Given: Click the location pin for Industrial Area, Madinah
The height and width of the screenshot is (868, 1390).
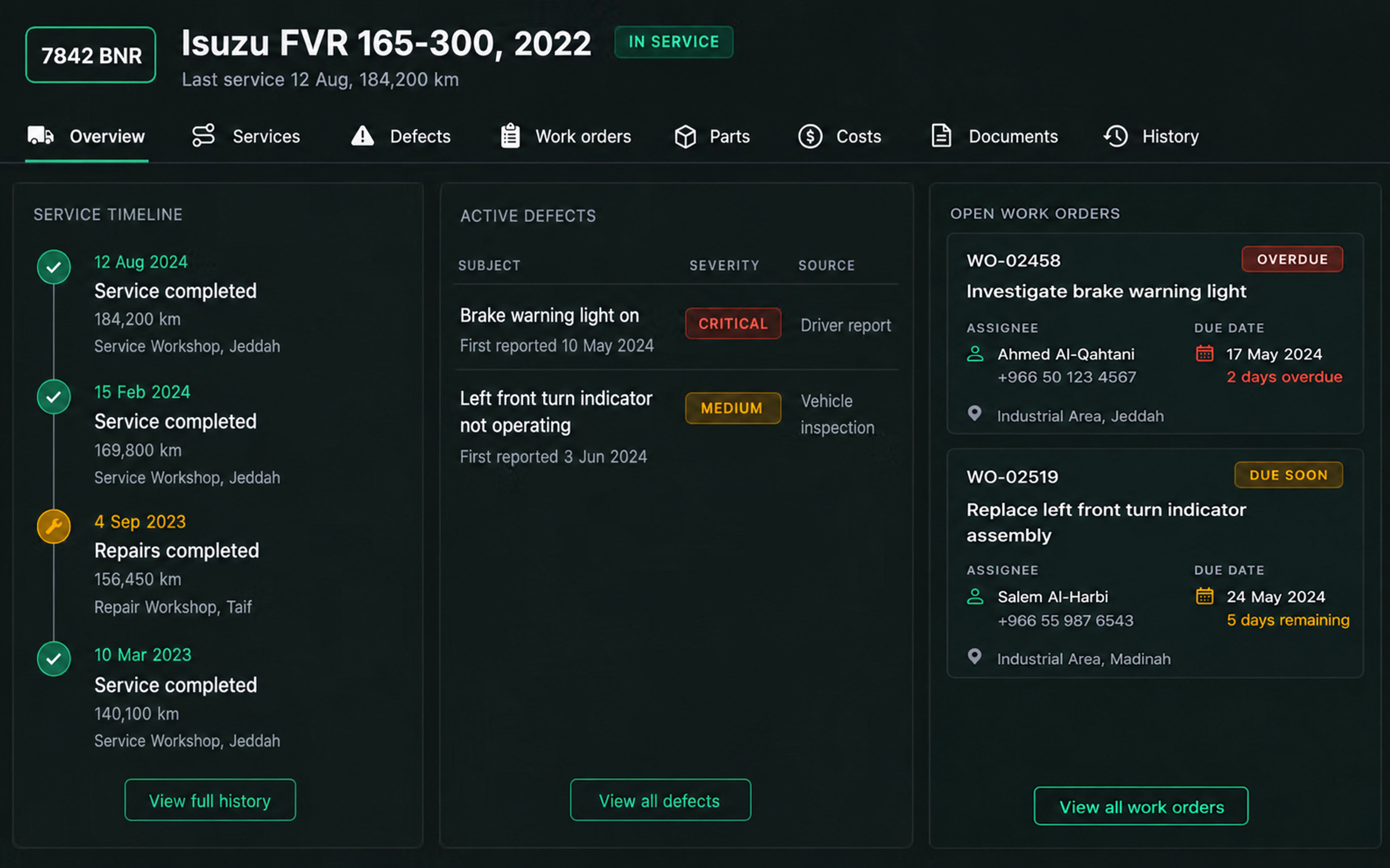Looking at the screenshot, I should pyautogui.click(x=974, y=656).
